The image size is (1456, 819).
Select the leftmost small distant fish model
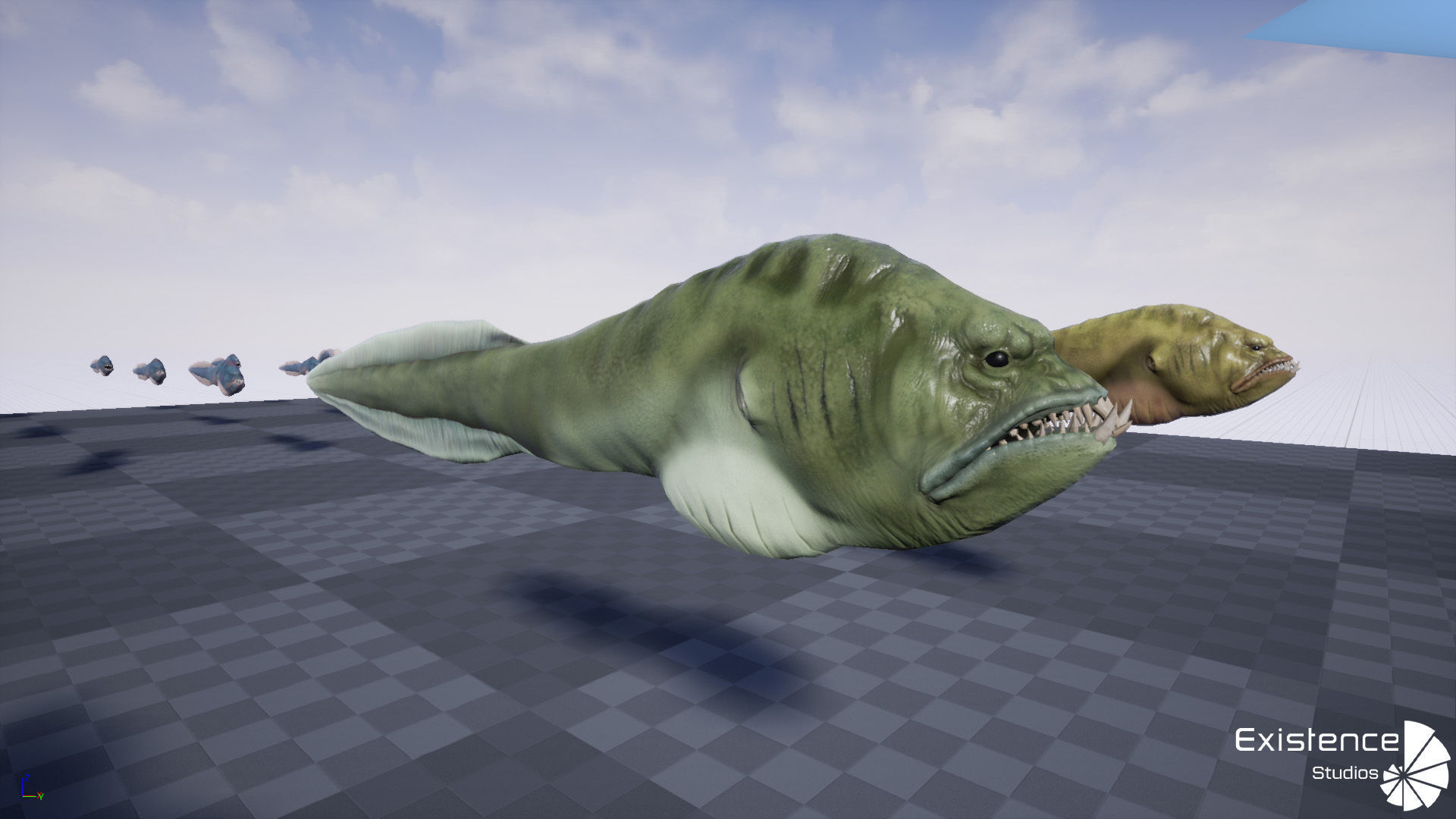[103, 366]
